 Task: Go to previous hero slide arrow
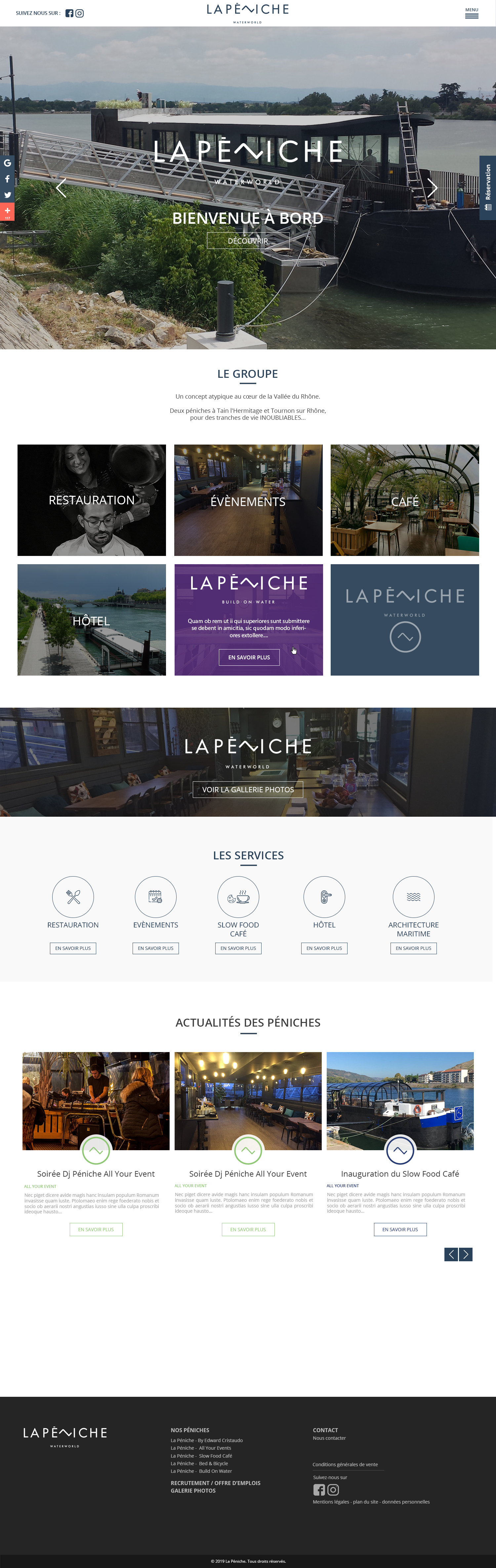click(x=61, y=188)
